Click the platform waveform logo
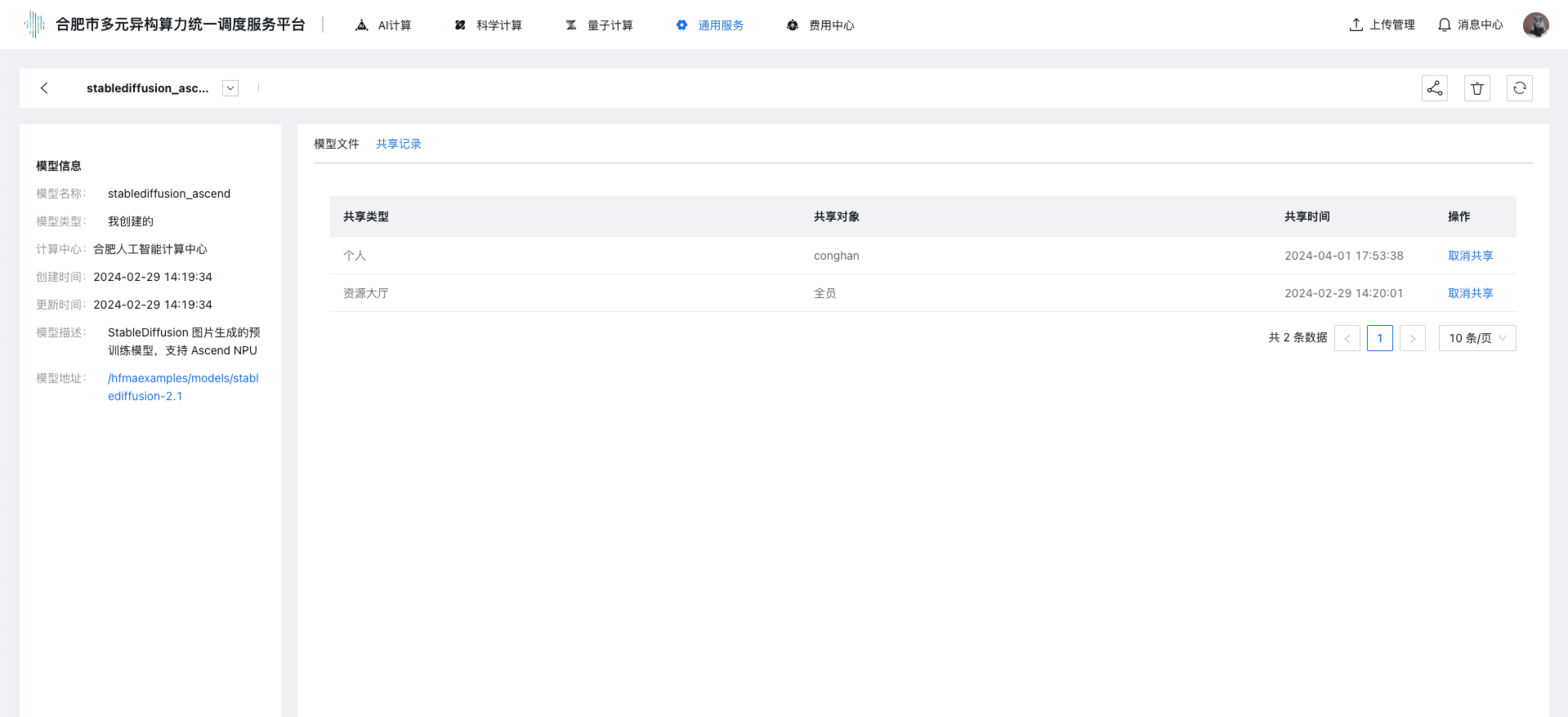The width and height of the screenshot is (1568, 717). pos(34,24)
